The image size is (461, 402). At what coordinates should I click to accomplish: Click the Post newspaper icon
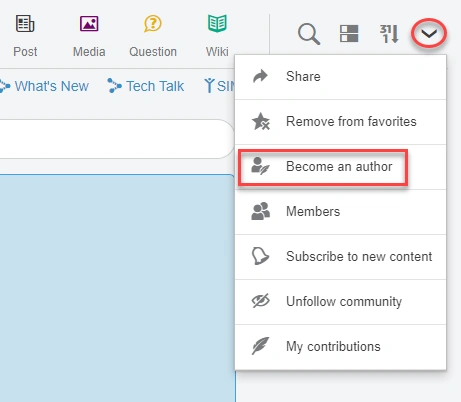(x=25, y=24)
